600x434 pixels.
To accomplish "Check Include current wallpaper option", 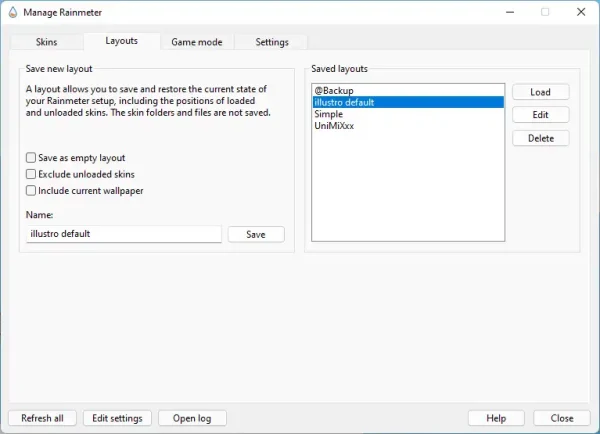I will (x=31, y=191).
